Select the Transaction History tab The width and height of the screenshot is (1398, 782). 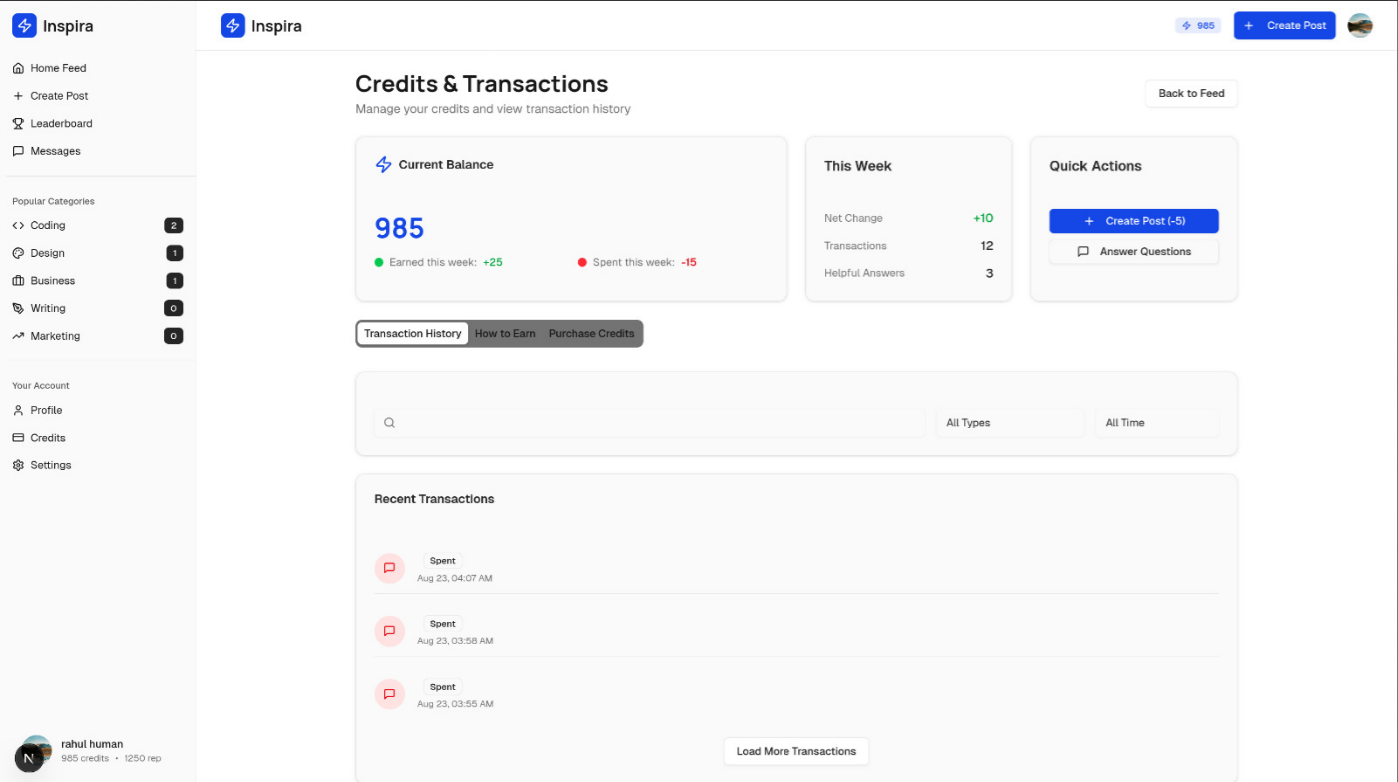[x=413, y=334]
